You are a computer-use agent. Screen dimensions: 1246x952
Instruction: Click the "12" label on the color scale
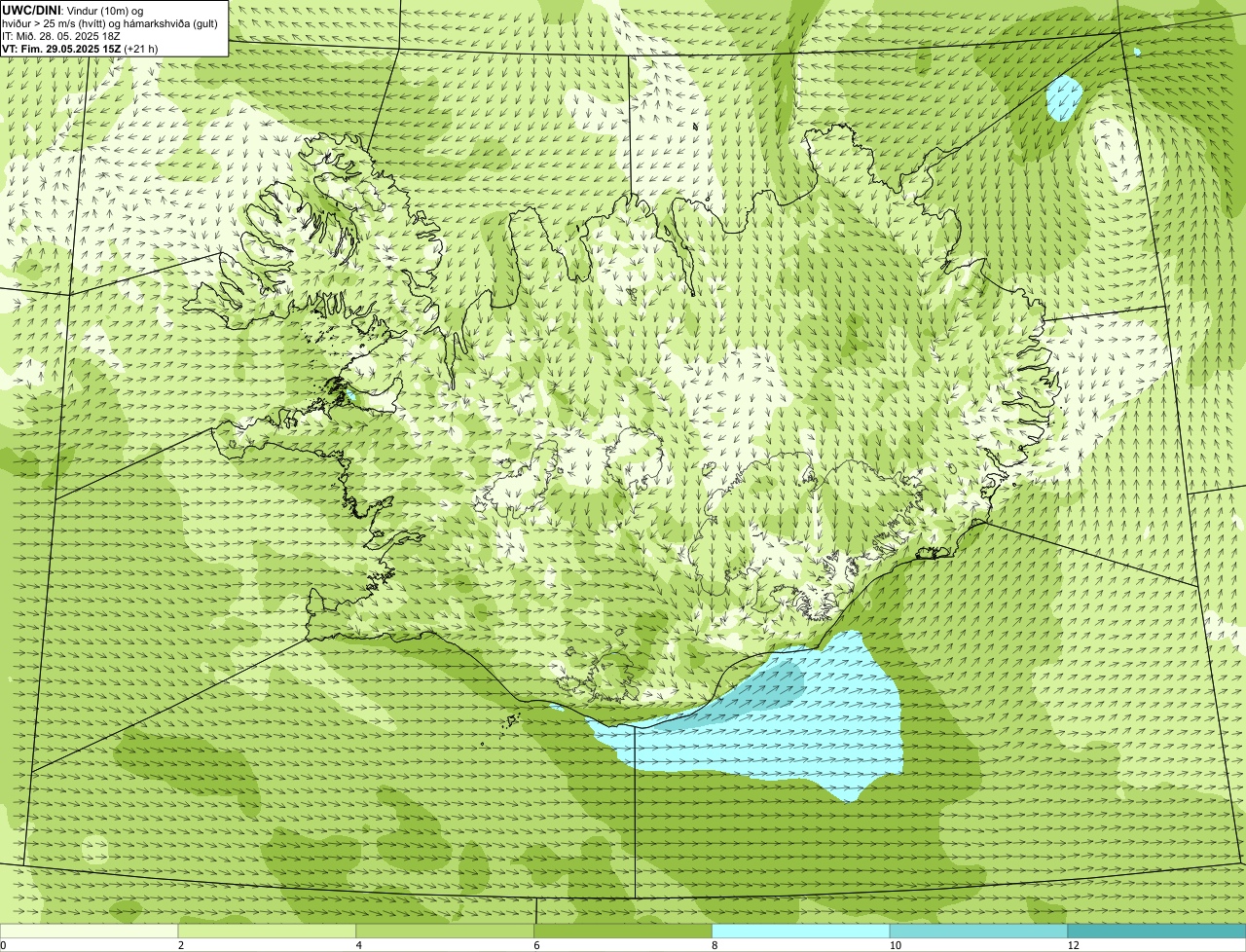tap(1073, 946)
